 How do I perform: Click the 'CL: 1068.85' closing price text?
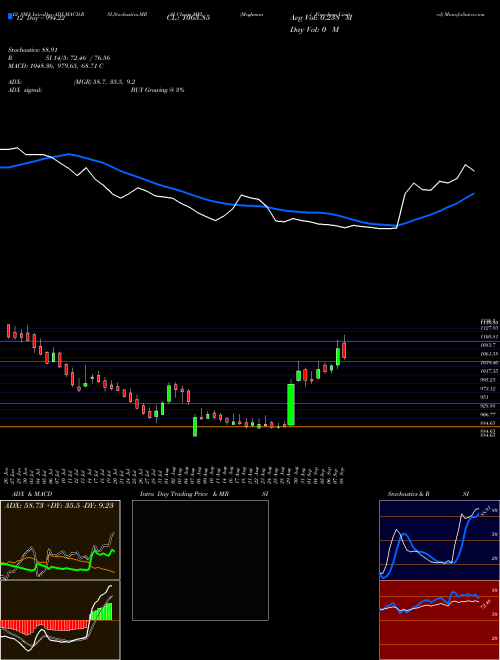coord(188,18)
